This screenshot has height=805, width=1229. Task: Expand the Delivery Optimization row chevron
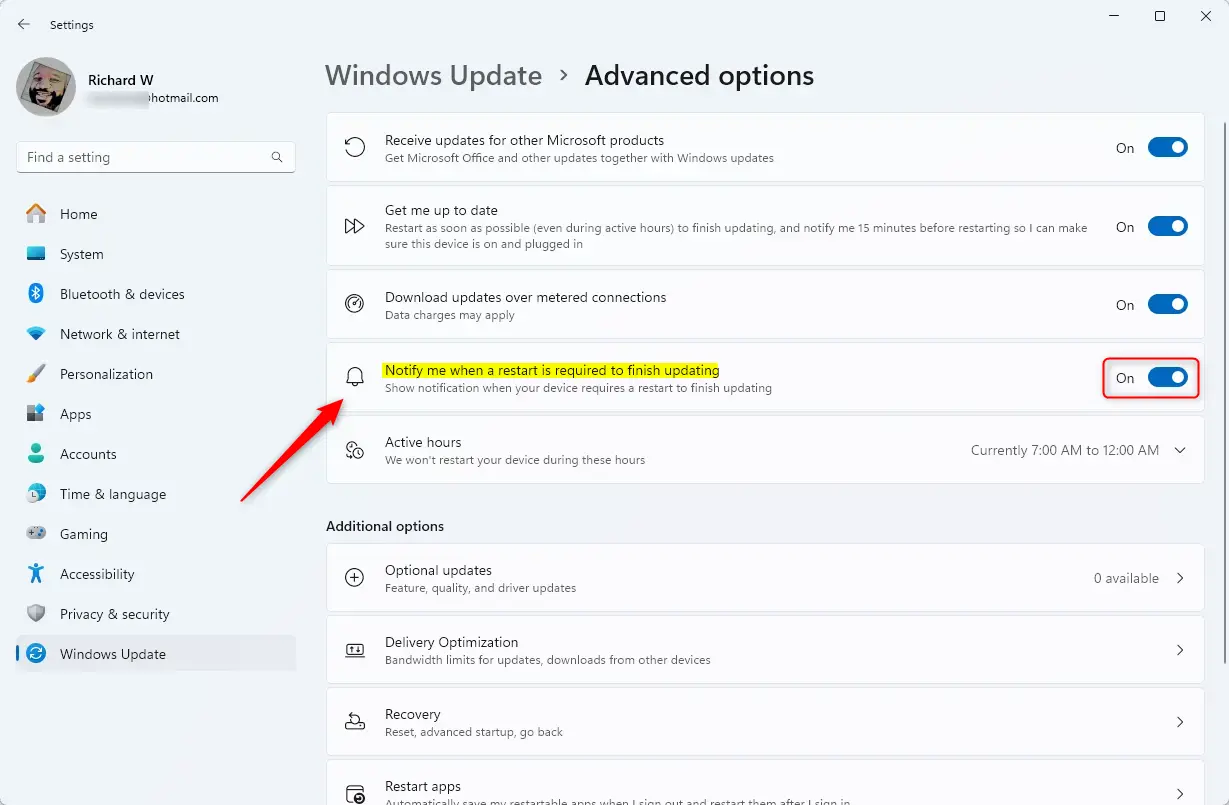[x=1180, y=649]
